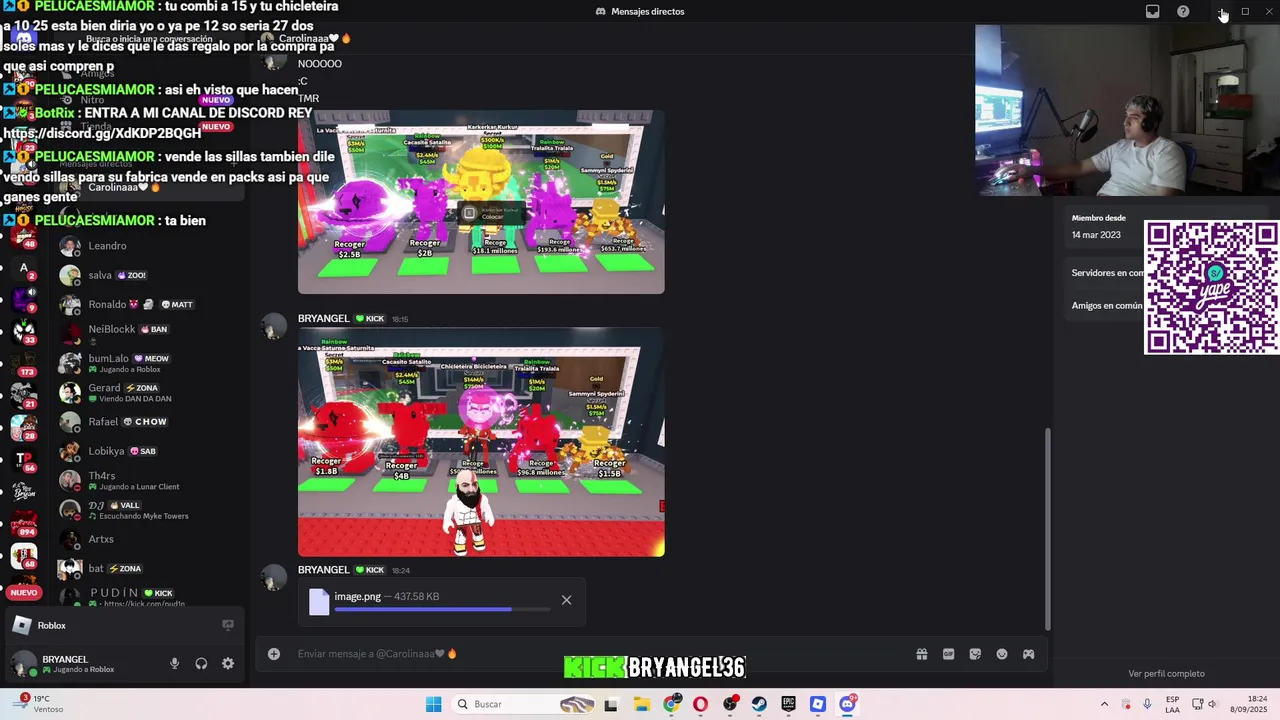Open the GIF picker icon

point(948,654)
